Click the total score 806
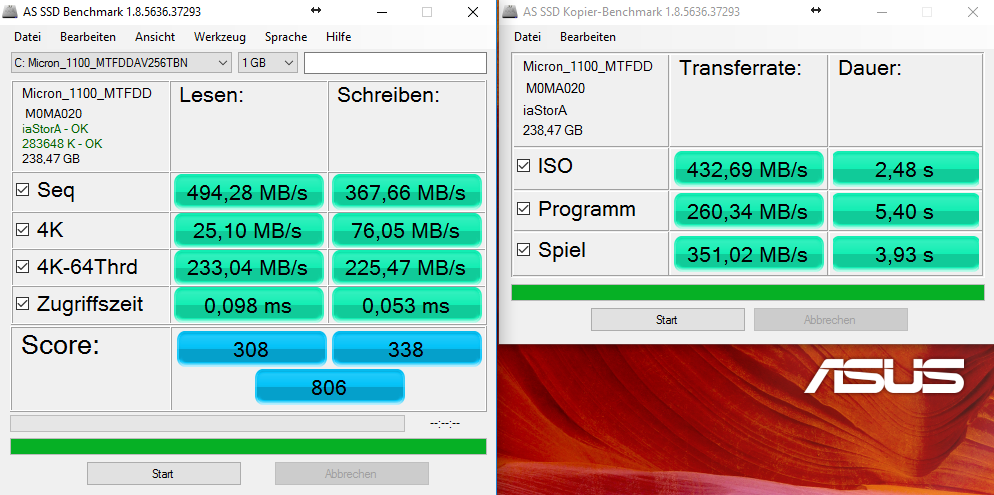This screenshot has height=495, width=994. (330, 386)
